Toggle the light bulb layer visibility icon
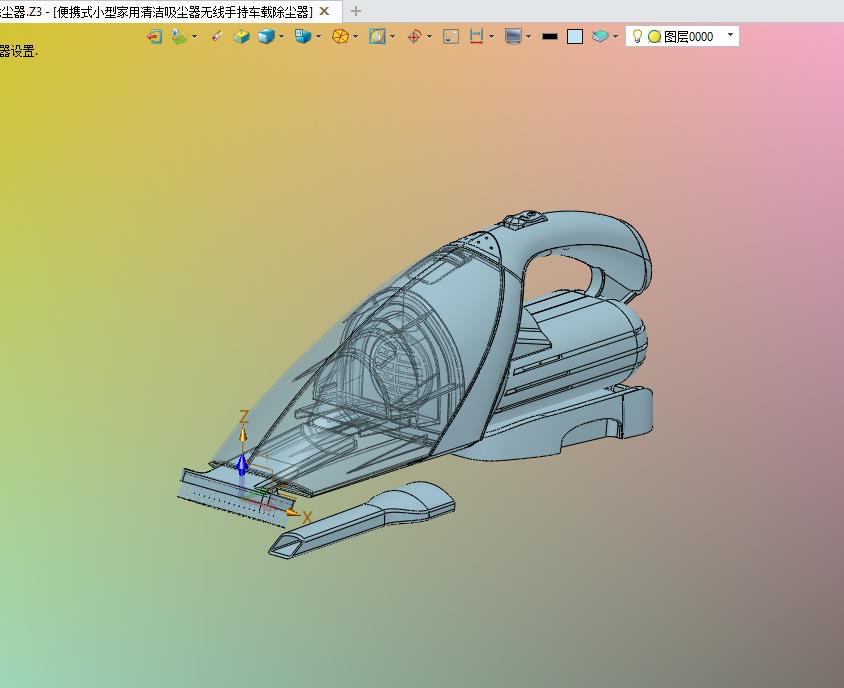This screenshot has height=688, width=844. point(637,36)
